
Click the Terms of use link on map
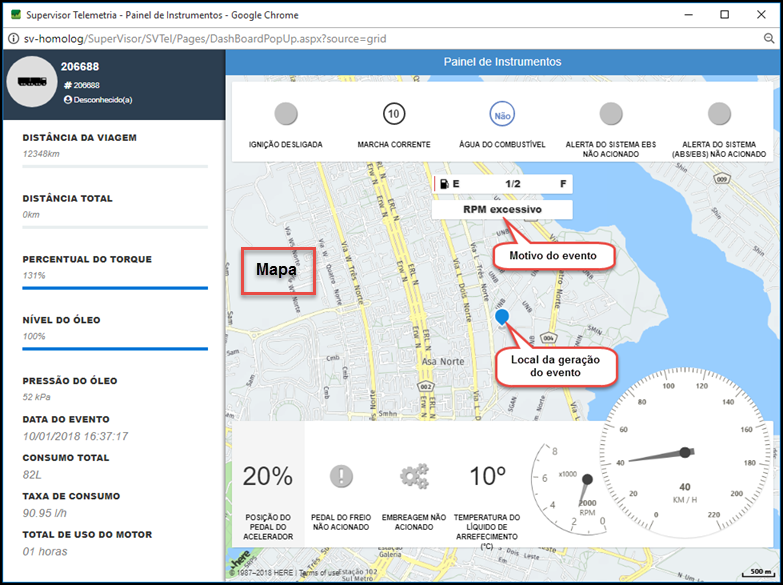[319, 573]
